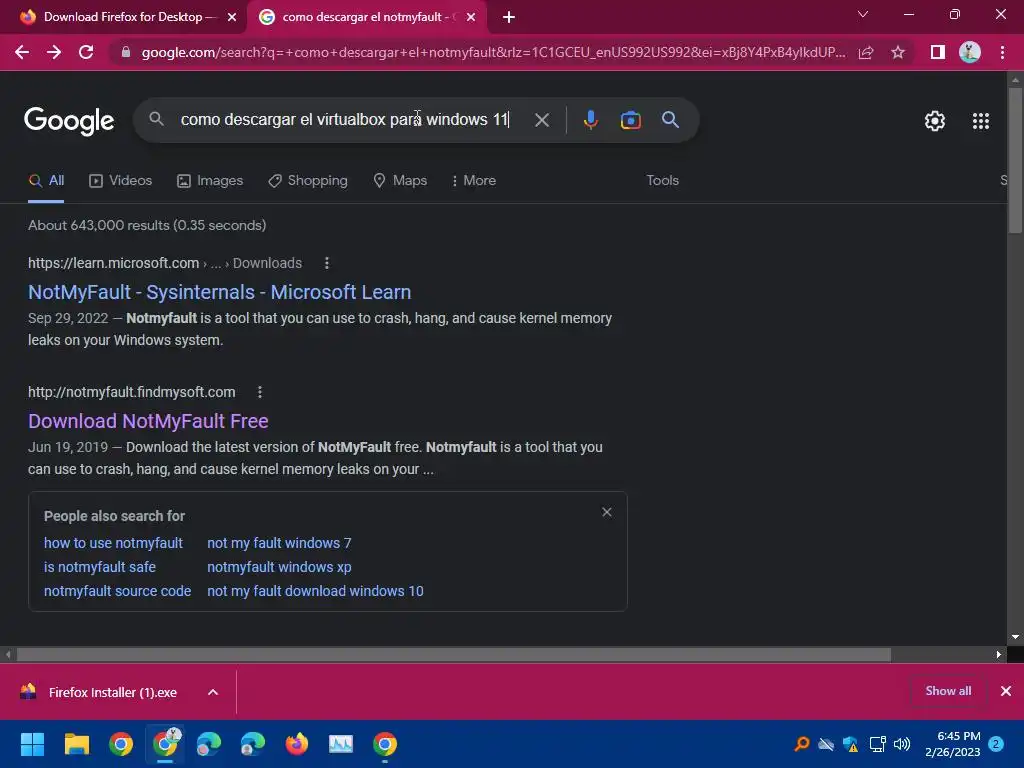This screenshot has width=1024, height=768.
Task: Close the Download Firefox for Desktop tab
Action: [232, 18]
